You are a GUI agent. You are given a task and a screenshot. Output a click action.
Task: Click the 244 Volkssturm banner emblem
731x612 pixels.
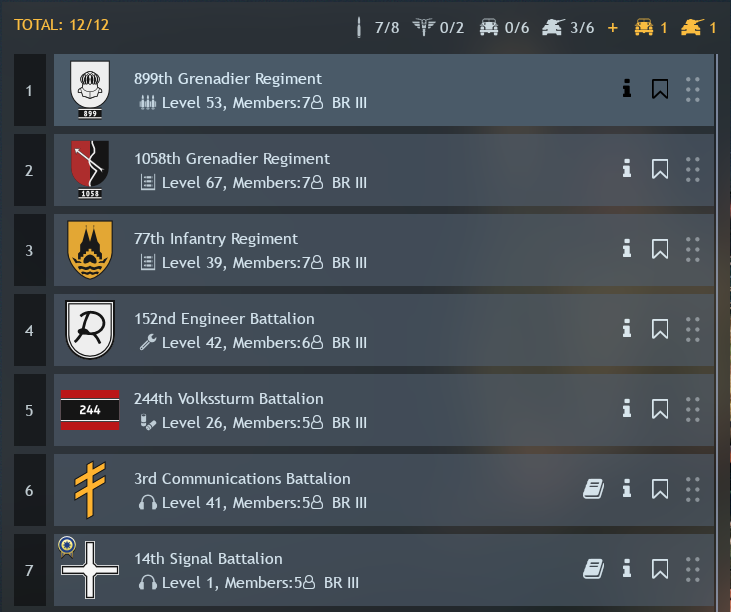[90, 410]
